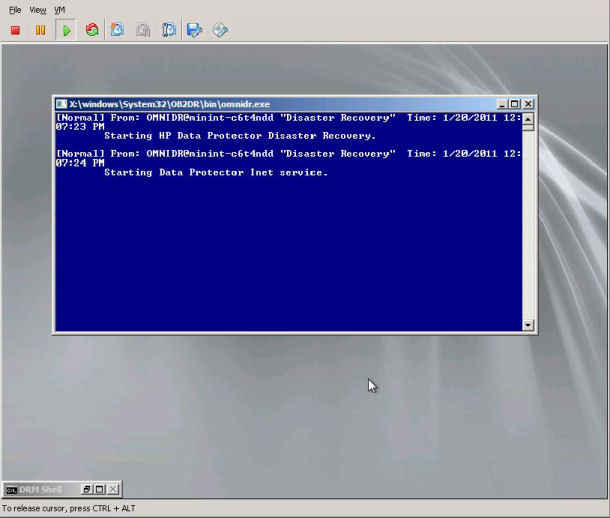Click the blue floppy arrow toolbar icon
Image resolution: width=610 pixels, height=518 pixels.
(194, 30)
